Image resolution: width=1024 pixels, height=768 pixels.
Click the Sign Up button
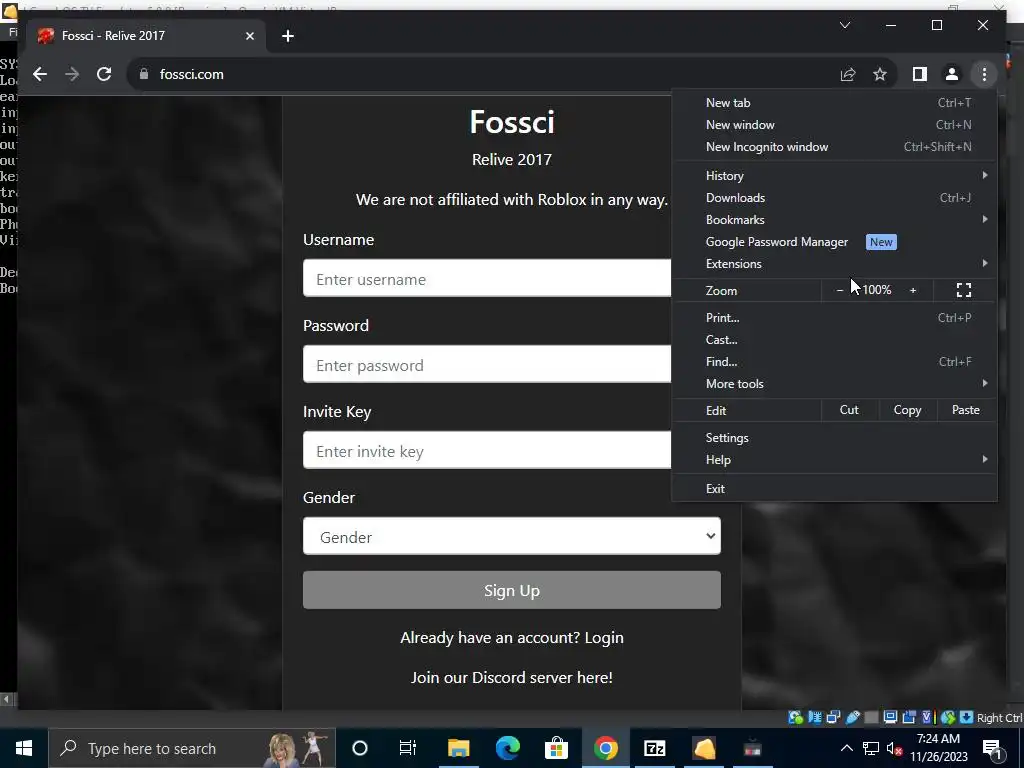tap(512, 590)
